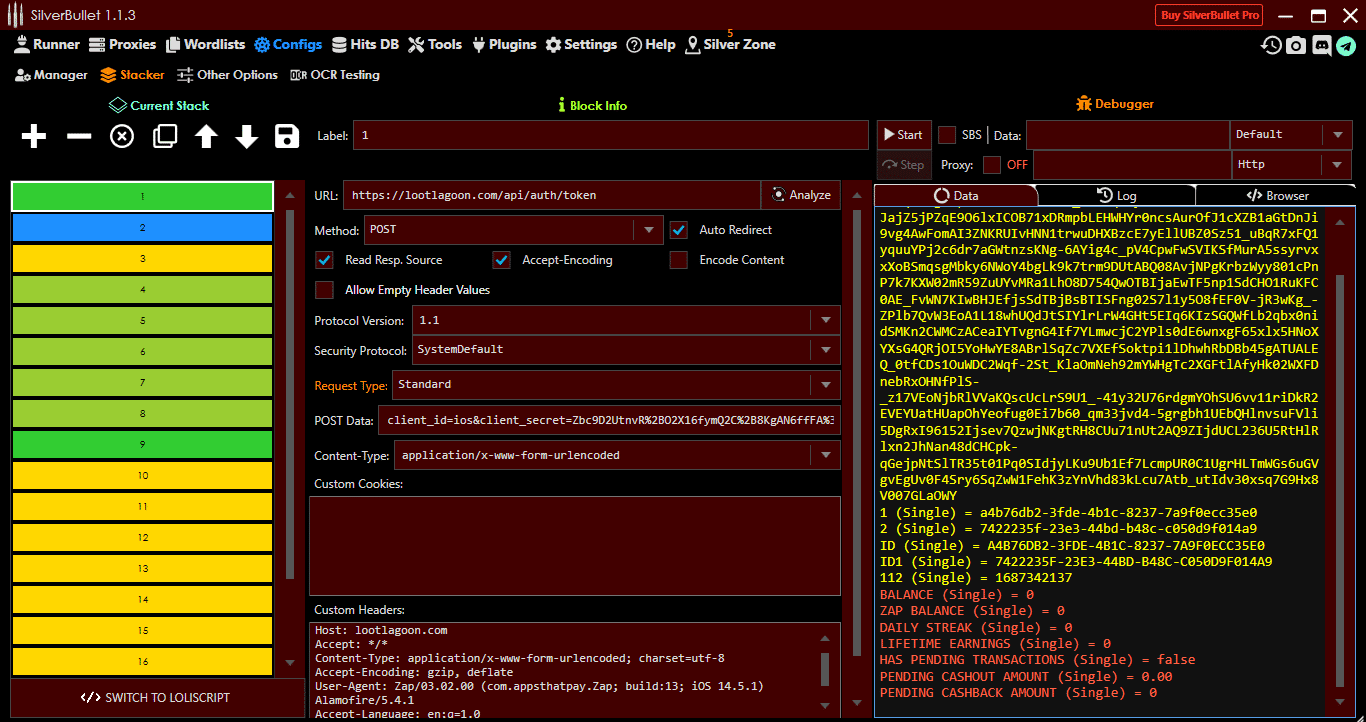Disable the Auto Redirect checkbox
The width and height of the screenshot is (1366, 722).
pos(679,229)
